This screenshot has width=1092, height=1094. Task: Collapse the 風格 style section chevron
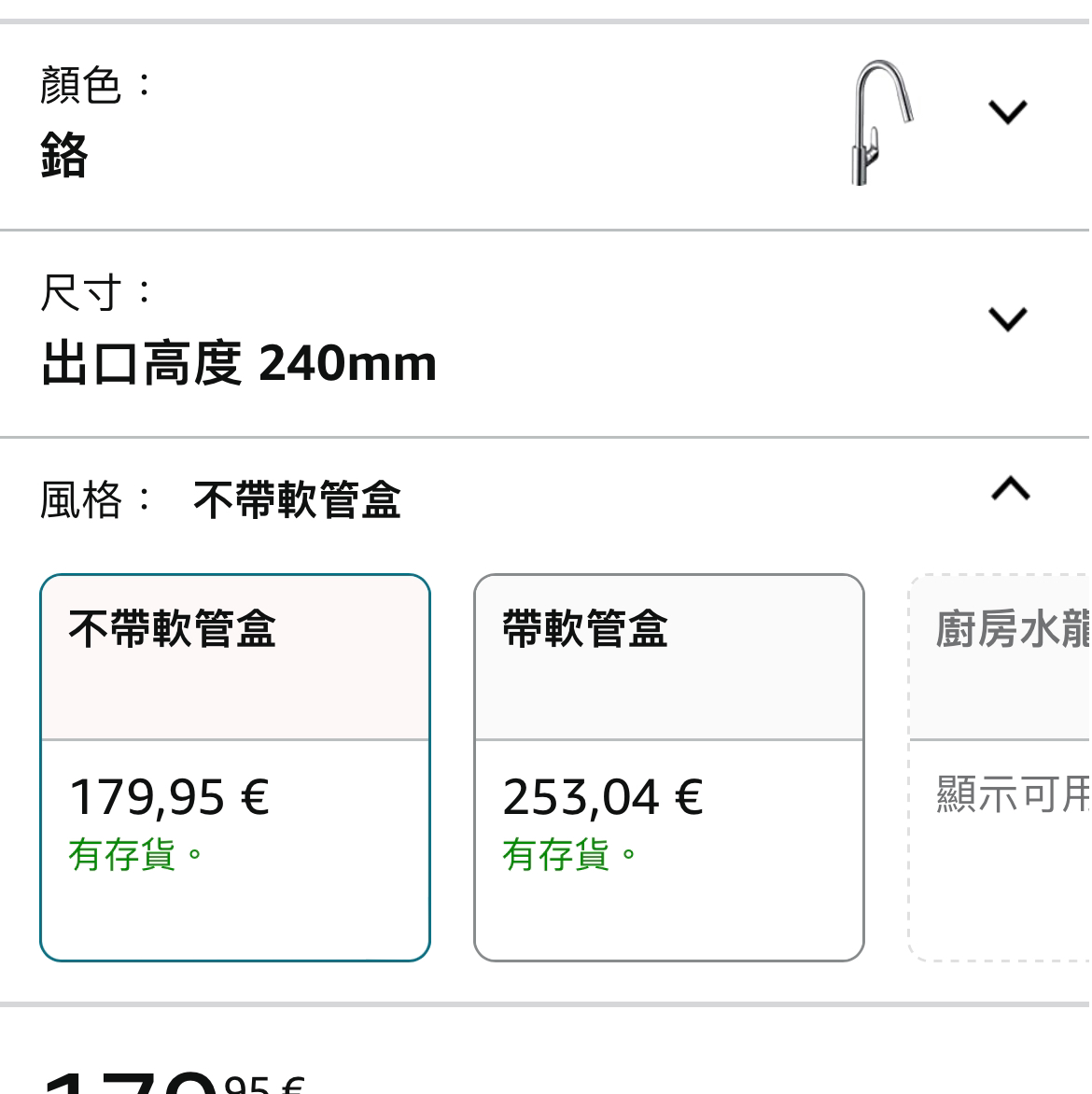click(x=1011, y=488)
